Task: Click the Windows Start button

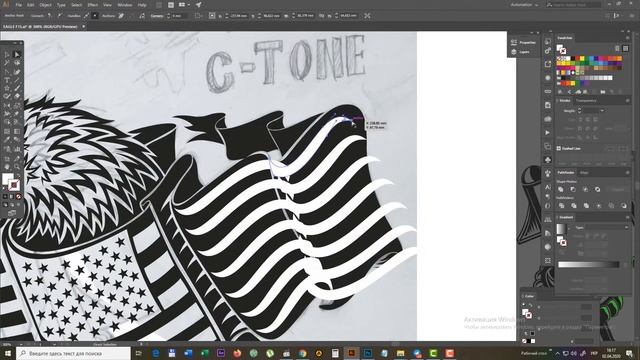Action: tap(7, 353)
